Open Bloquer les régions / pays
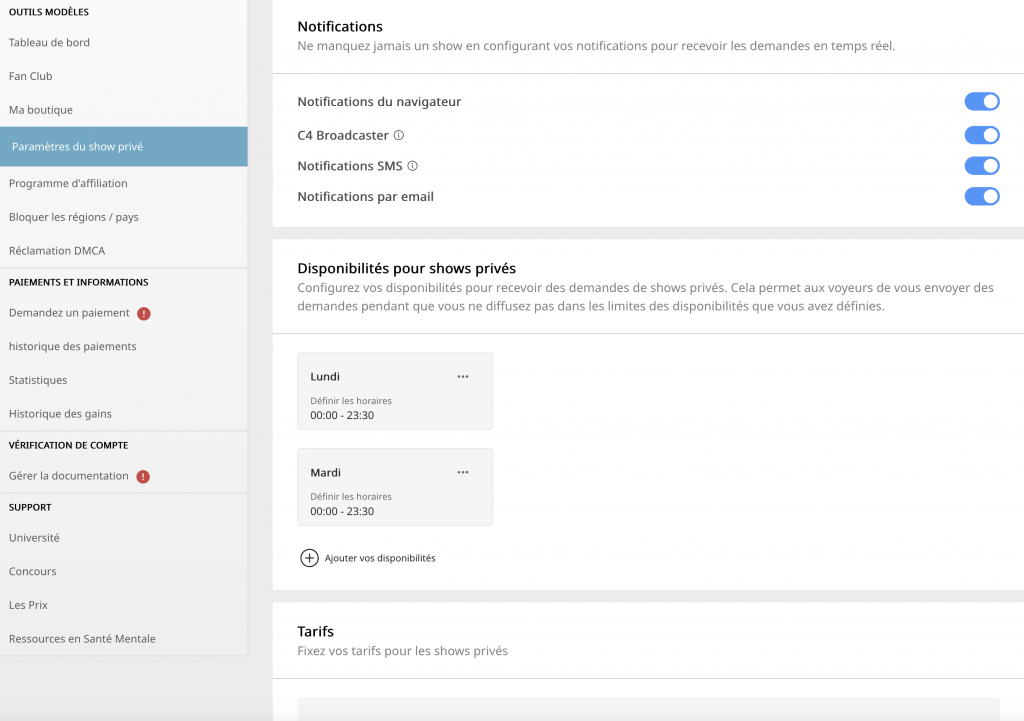This screenshot has height=721, width=1024. click(x=74, y=217)
